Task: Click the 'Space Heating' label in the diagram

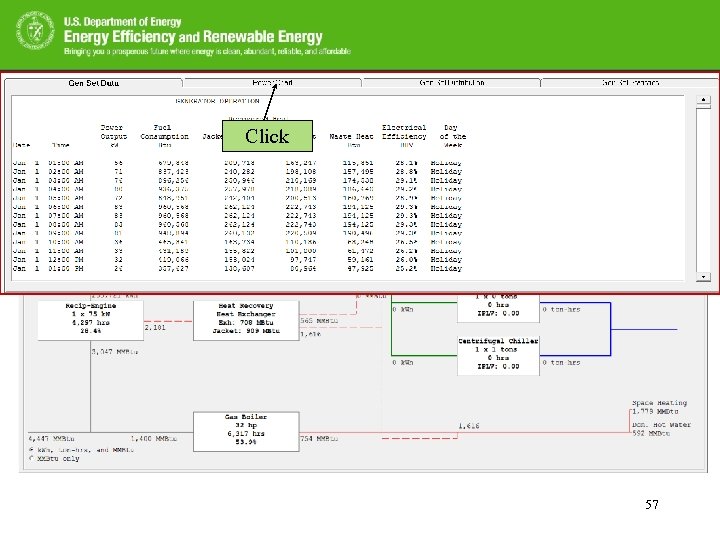Action: click(659, 403)
